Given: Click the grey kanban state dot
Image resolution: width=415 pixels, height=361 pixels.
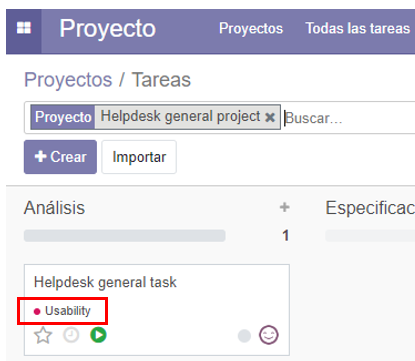Looking at the screenshot, I should tap(244, 336).
